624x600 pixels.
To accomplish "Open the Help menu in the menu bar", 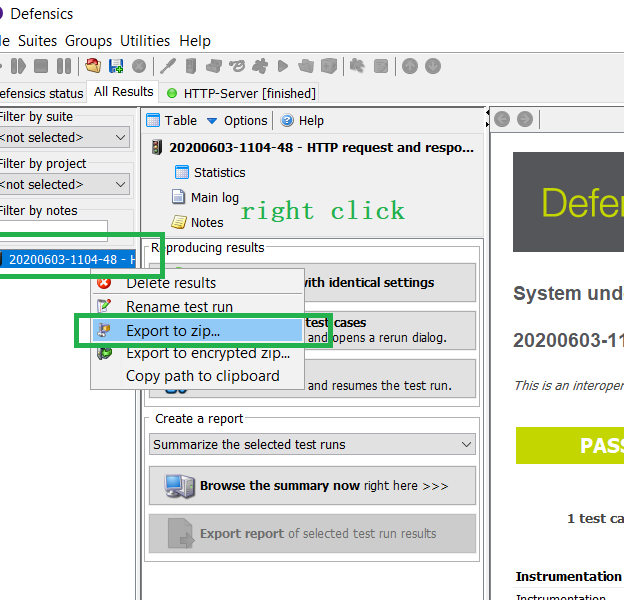I will coord(195,41).
